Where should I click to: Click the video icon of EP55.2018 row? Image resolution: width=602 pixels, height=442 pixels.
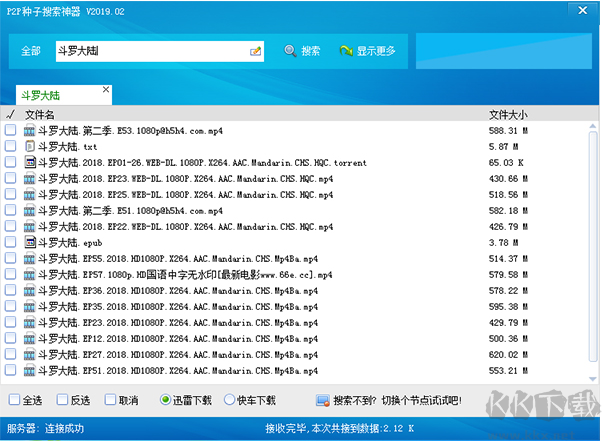30,258
